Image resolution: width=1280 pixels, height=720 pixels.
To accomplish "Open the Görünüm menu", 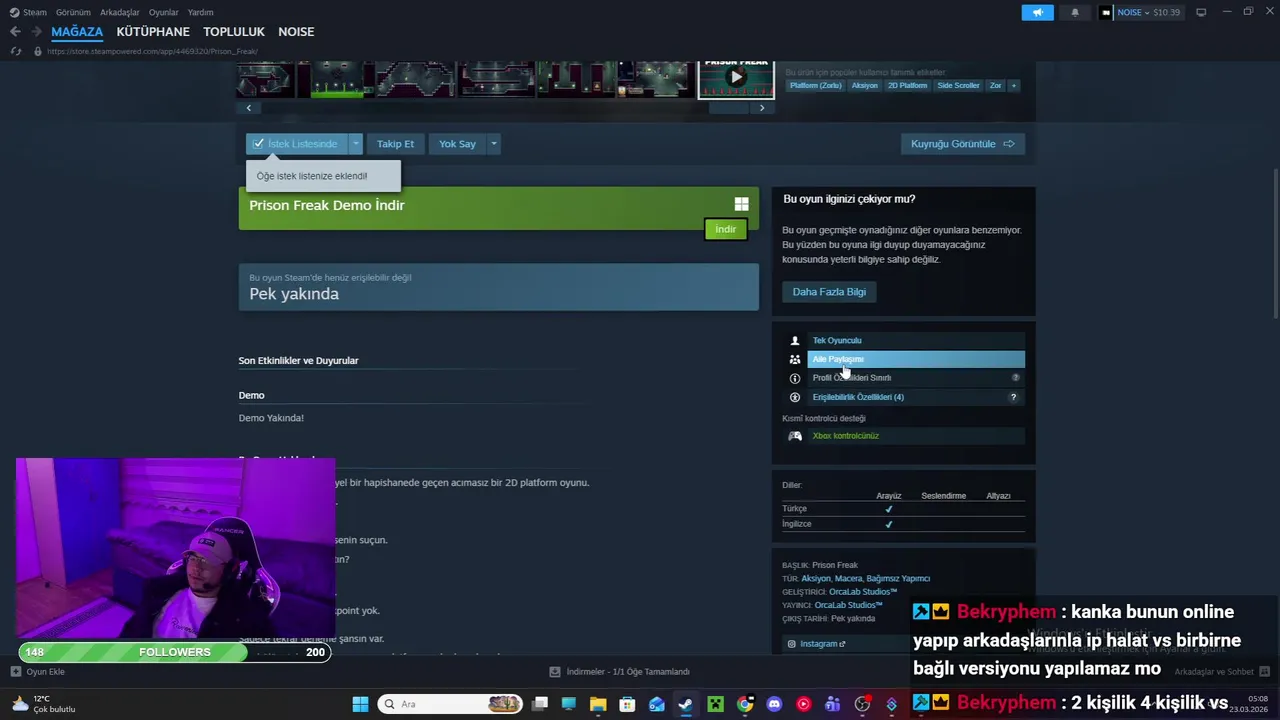I will tap(73, 12).
